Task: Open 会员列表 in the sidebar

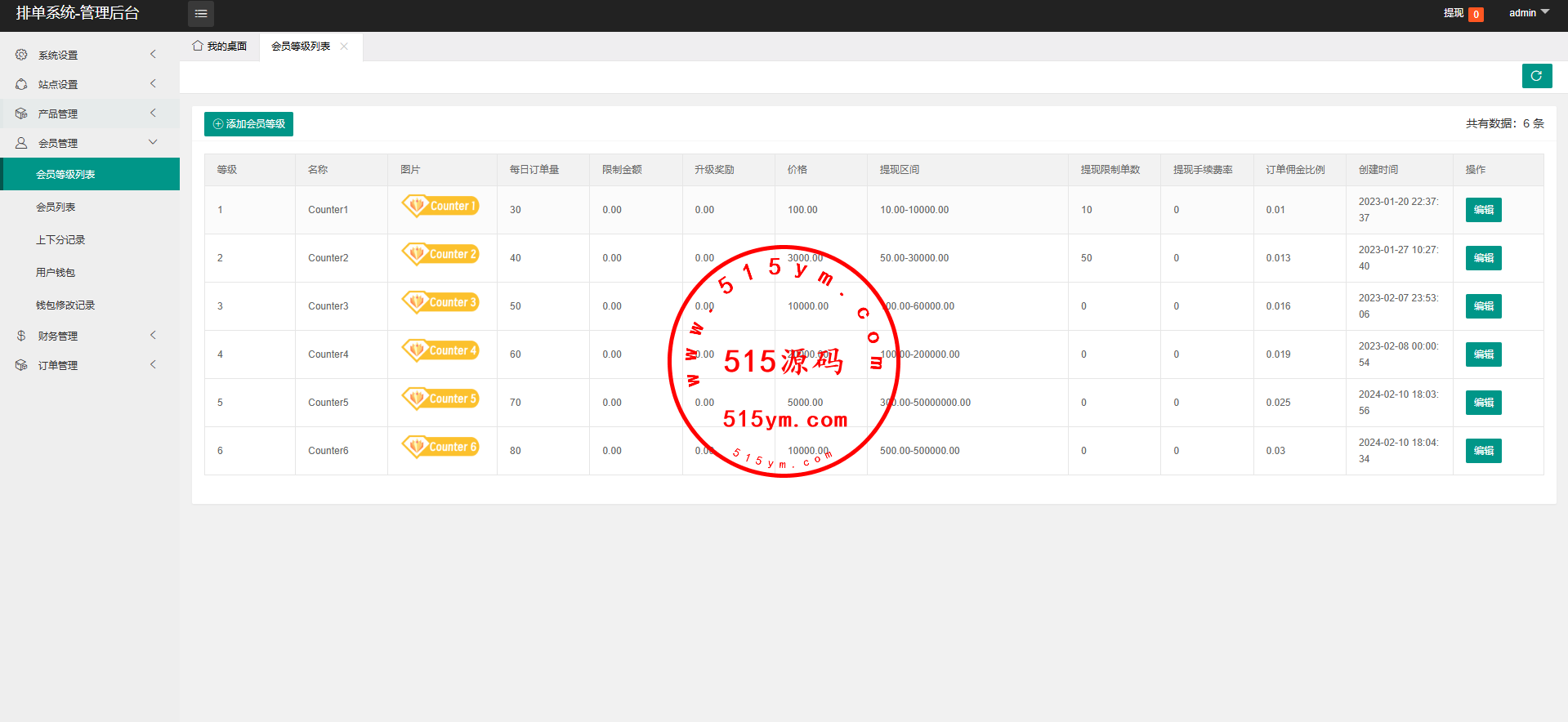Action: (56, 207)
